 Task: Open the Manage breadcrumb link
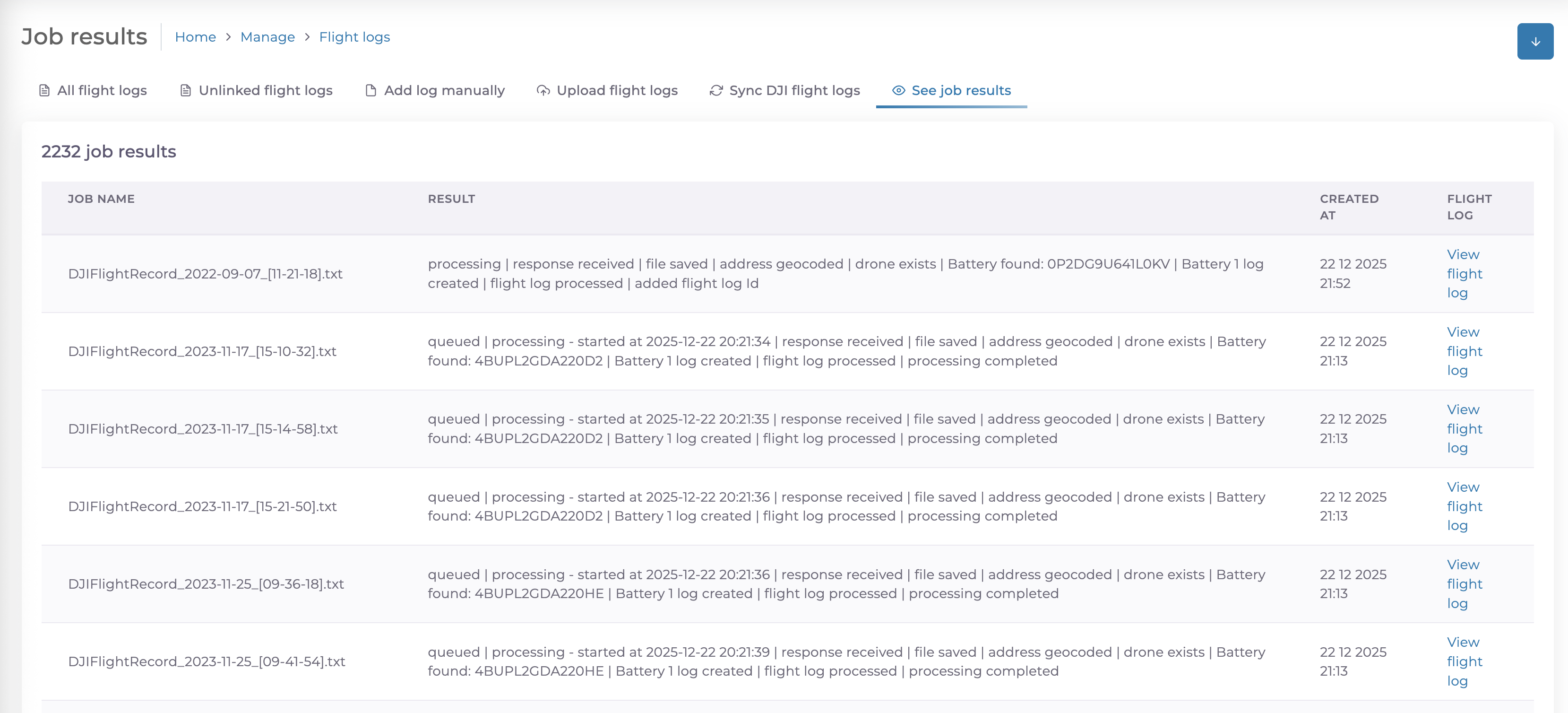(x=267, y=37)
